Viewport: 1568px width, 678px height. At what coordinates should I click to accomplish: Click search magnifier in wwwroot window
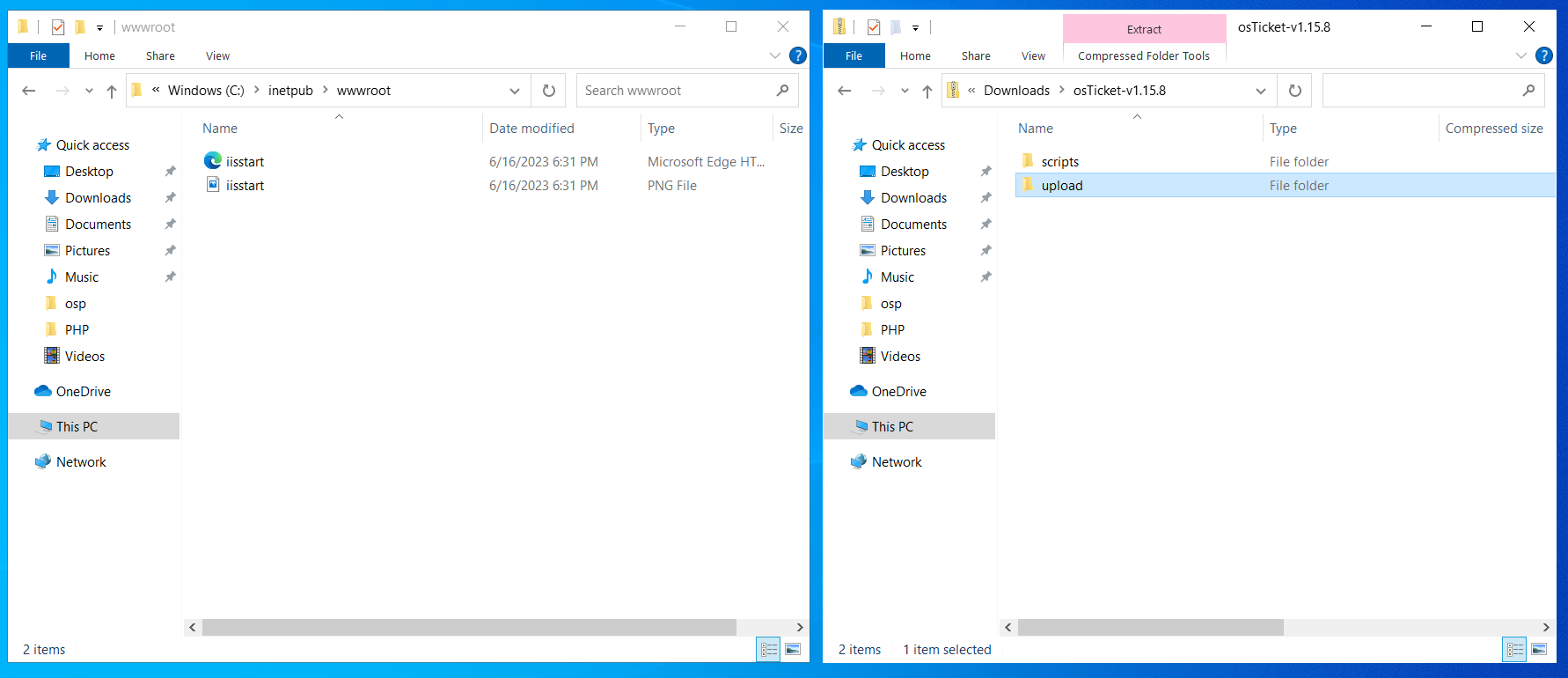pos(782,91)
